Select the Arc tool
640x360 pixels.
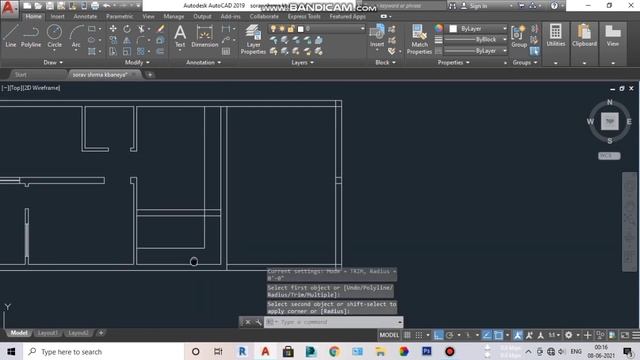pyautogui.click(x=76, y=36)
